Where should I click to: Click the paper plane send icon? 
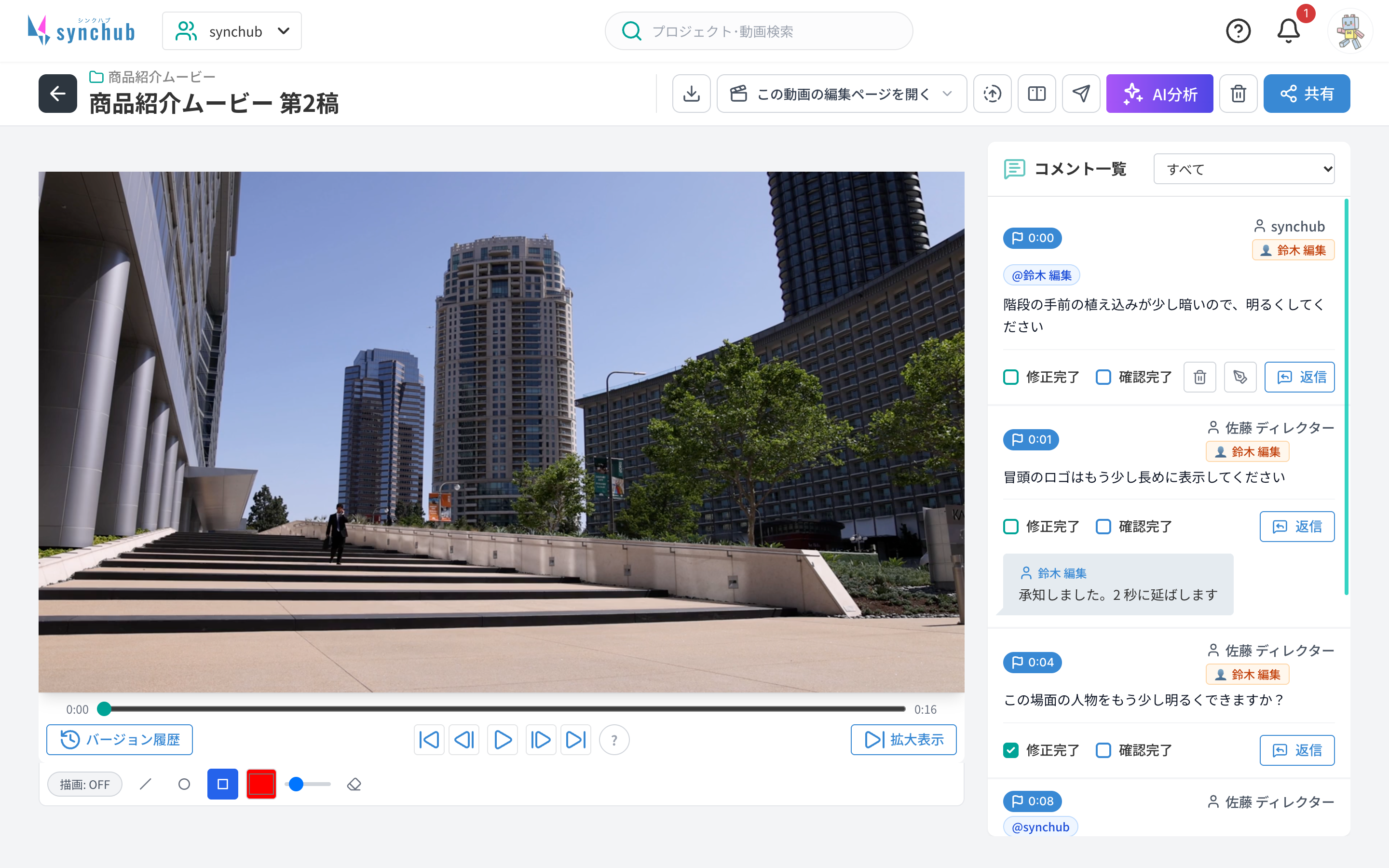1081,94
